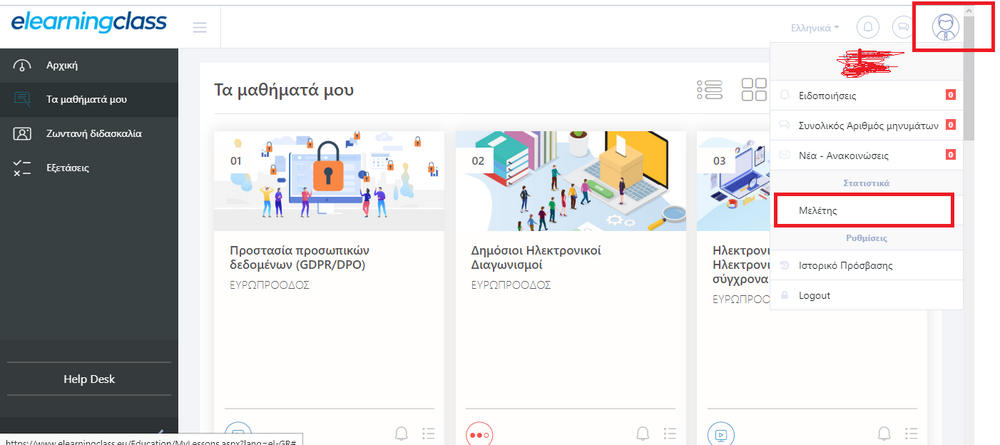Screen dimensions: 1000x445
Task: Click the user avatar profile icon
Action: [x=944, y=27]
